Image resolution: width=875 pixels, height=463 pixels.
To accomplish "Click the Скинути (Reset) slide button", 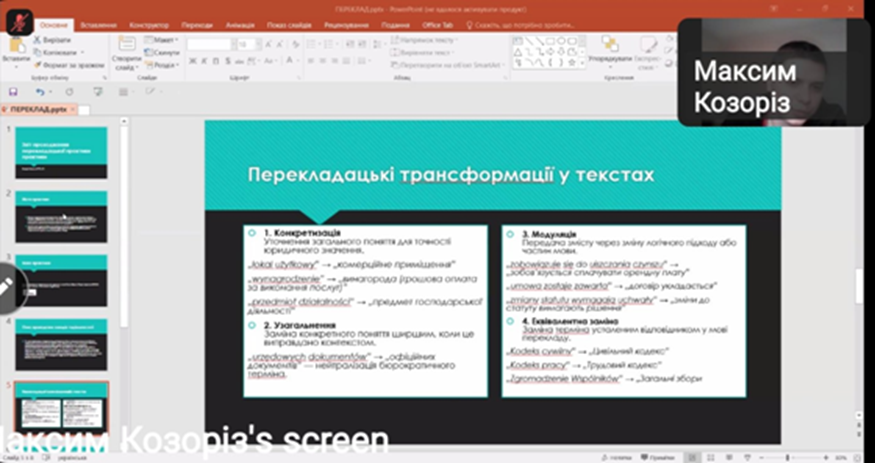I will 166,52.
